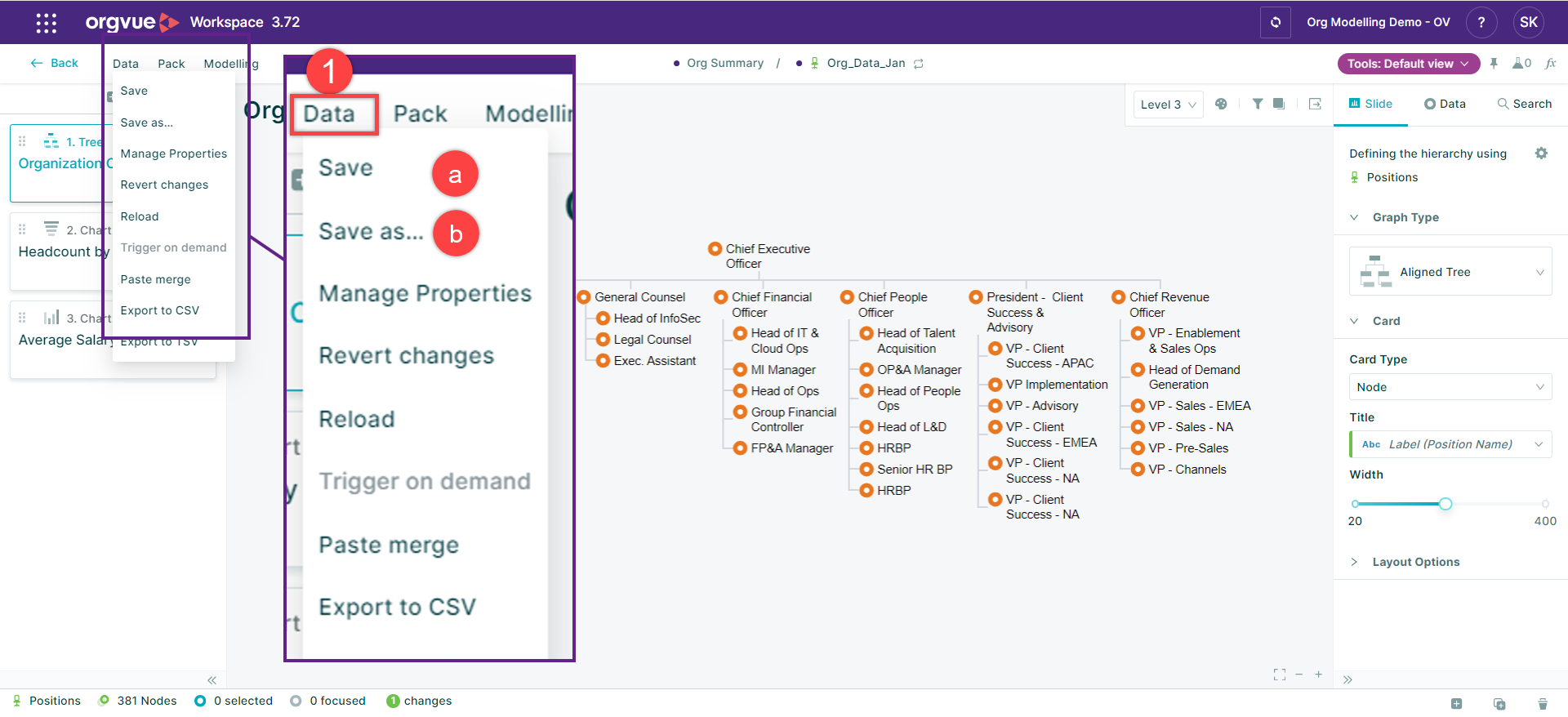This screenshot has width=1568, height=717.
Task: Click Positions under Defining the hierarchy using
Action: 1392,177
